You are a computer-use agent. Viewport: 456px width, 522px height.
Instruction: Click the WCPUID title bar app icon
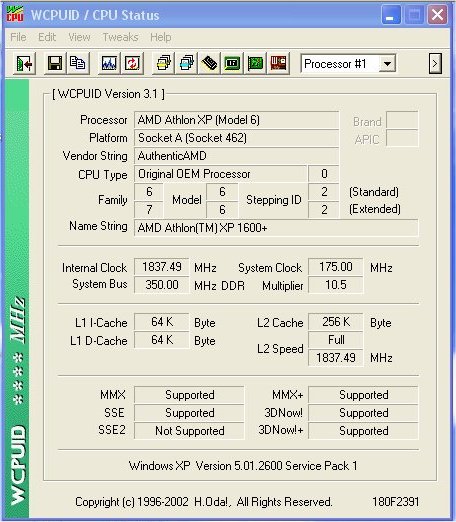click(x=15, y=15)
